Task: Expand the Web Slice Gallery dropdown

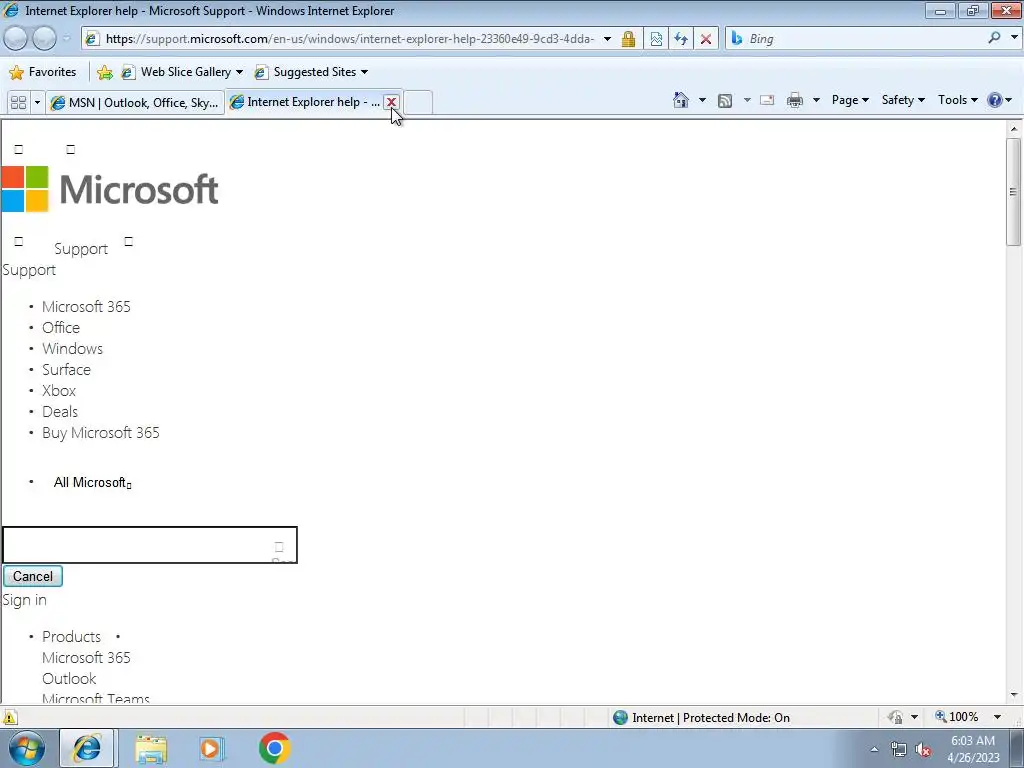Action: pos(239,72)
